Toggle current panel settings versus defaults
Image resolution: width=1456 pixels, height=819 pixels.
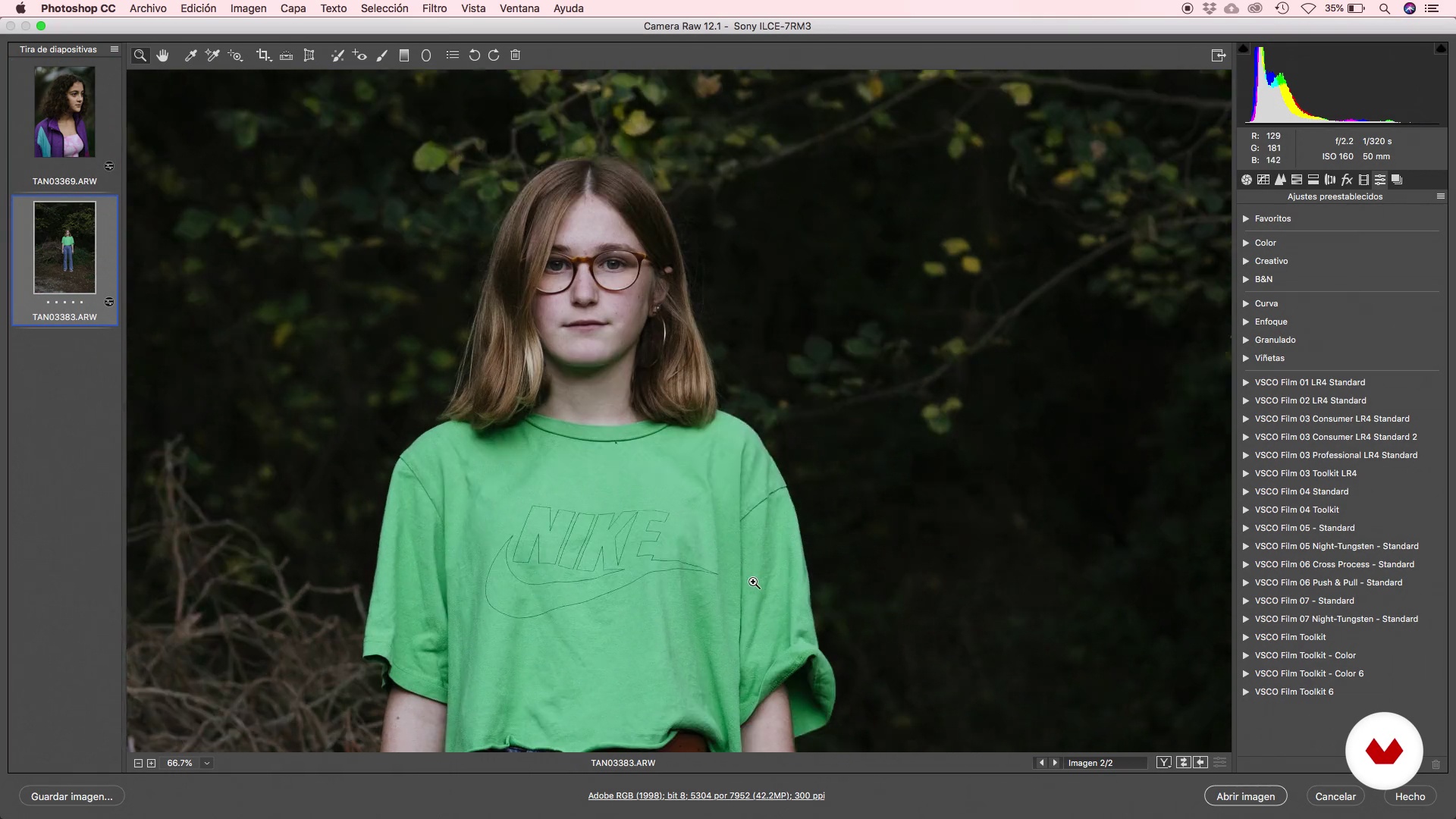1219,763
